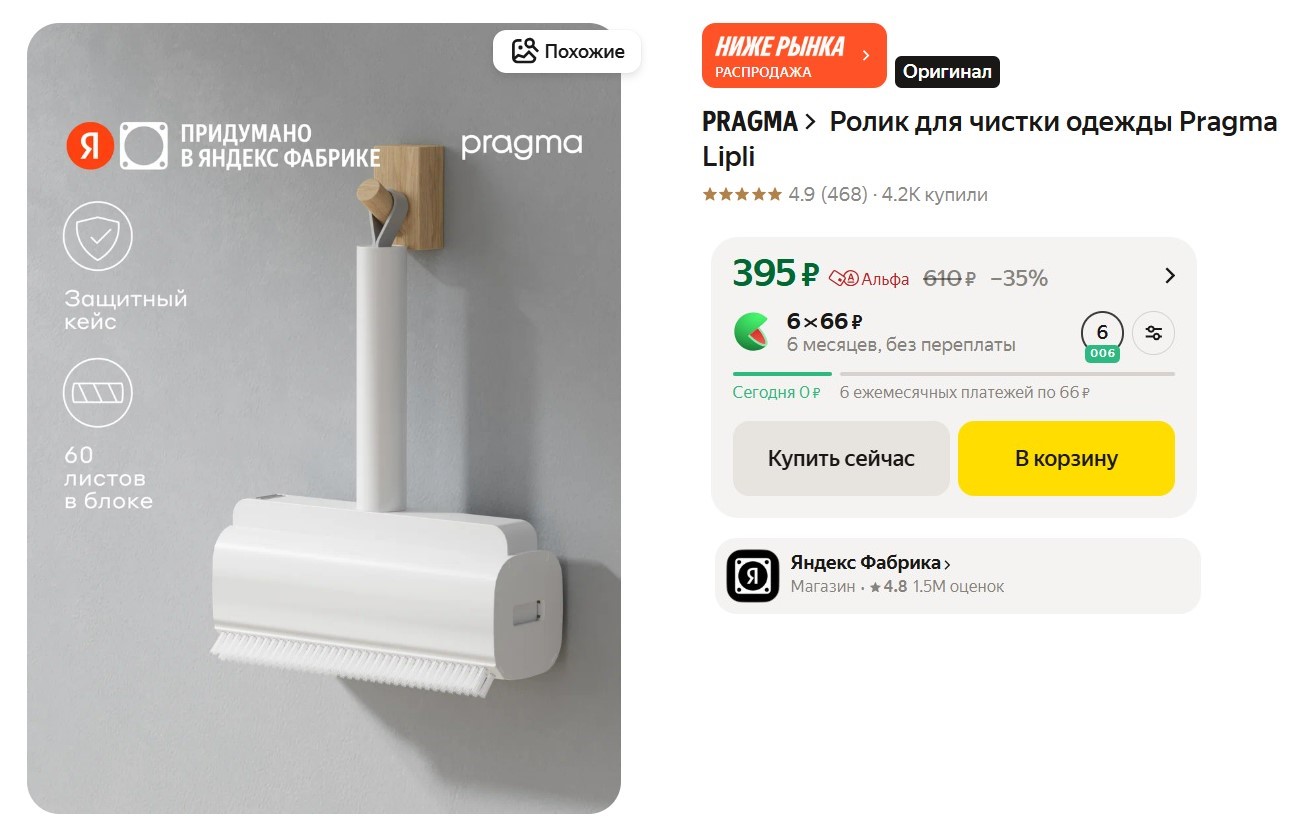
Task: Click the Yandex Split green pie icon
Action: coord(751,332)
